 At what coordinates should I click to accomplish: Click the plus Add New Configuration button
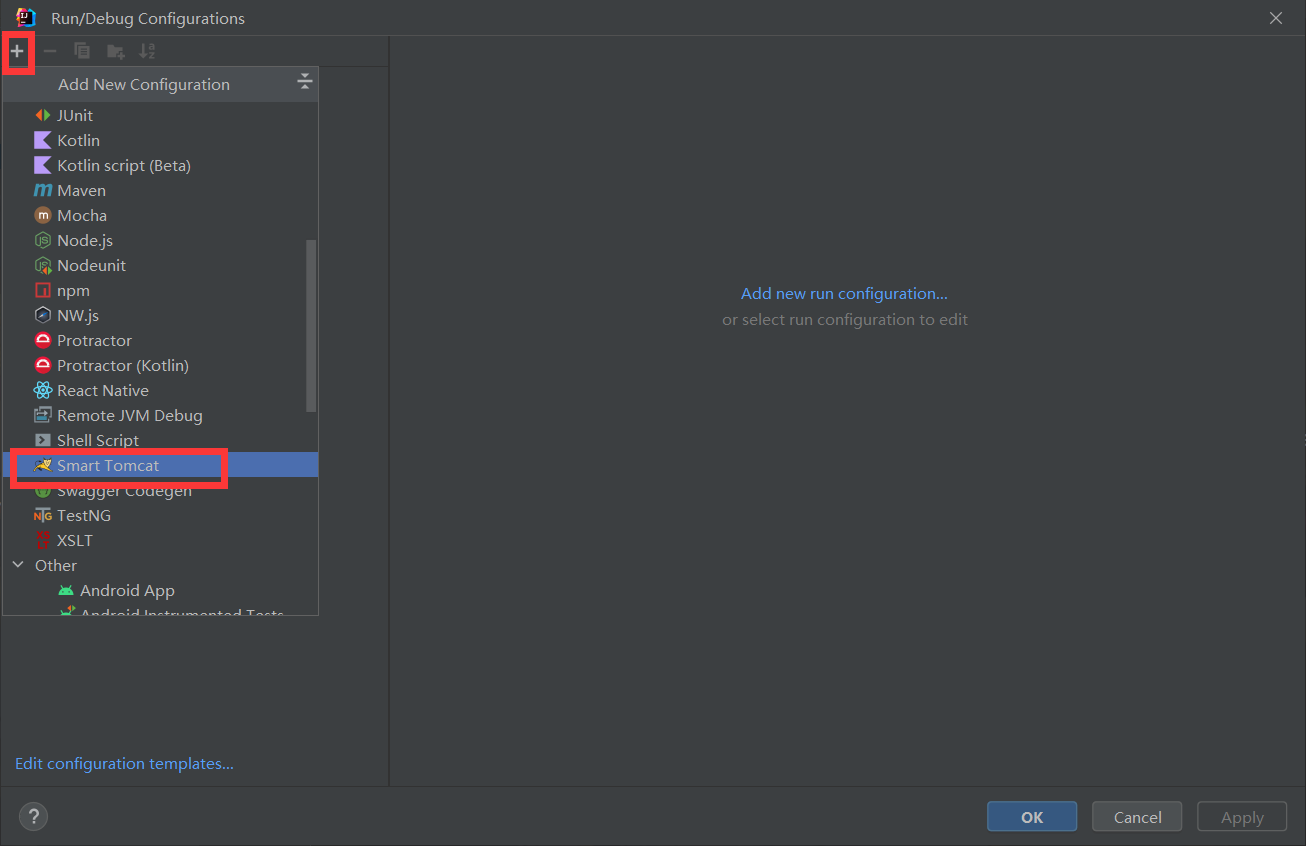(17, 51)
